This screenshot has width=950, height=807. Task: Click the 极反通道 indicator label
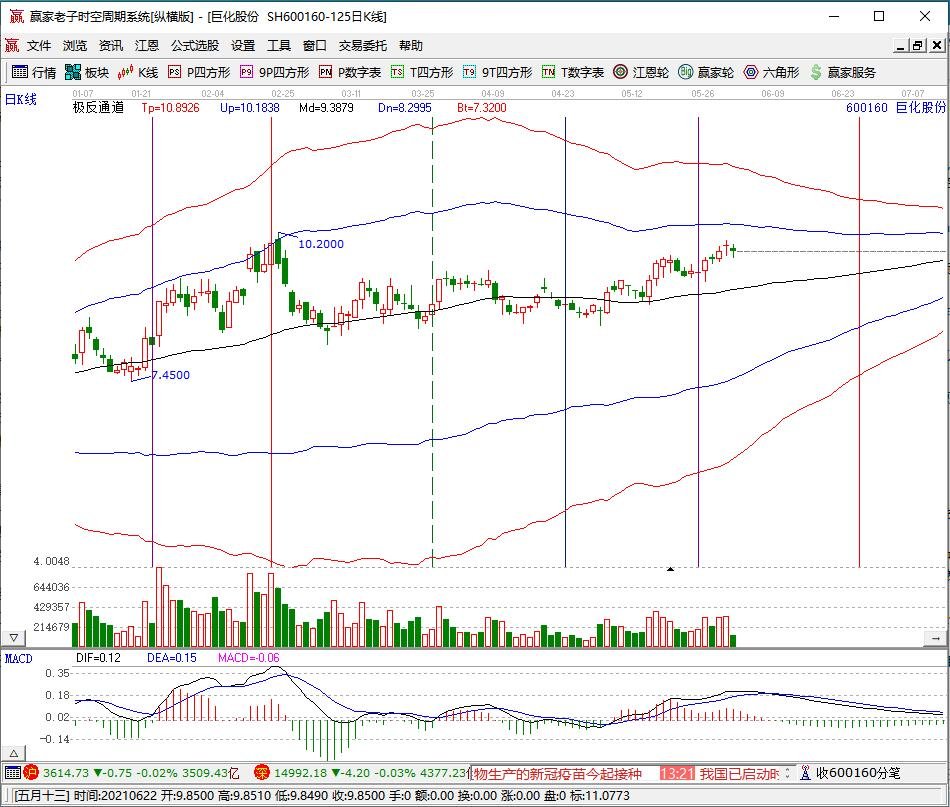tap(98, 107)
